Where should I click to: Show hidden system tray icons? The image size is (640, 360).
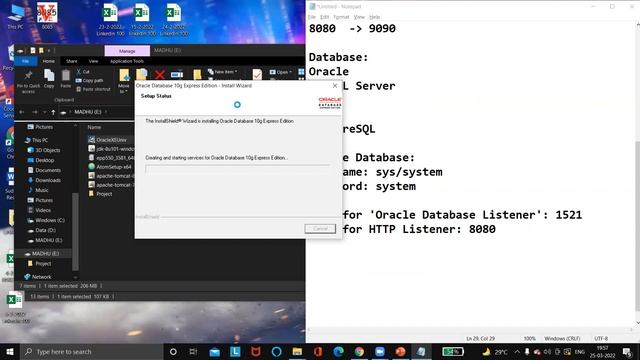point(517,352)
